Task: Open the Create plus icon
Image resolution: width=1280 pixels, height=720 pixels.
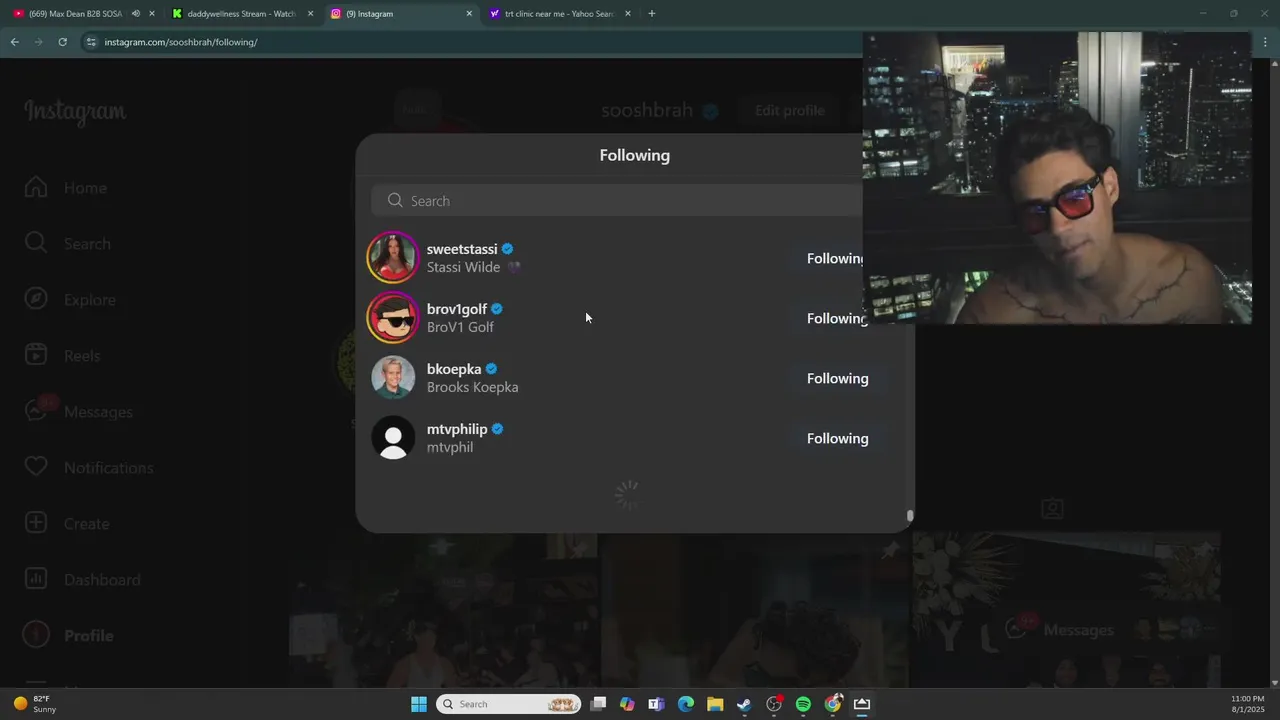Action: tap(36, 524)
